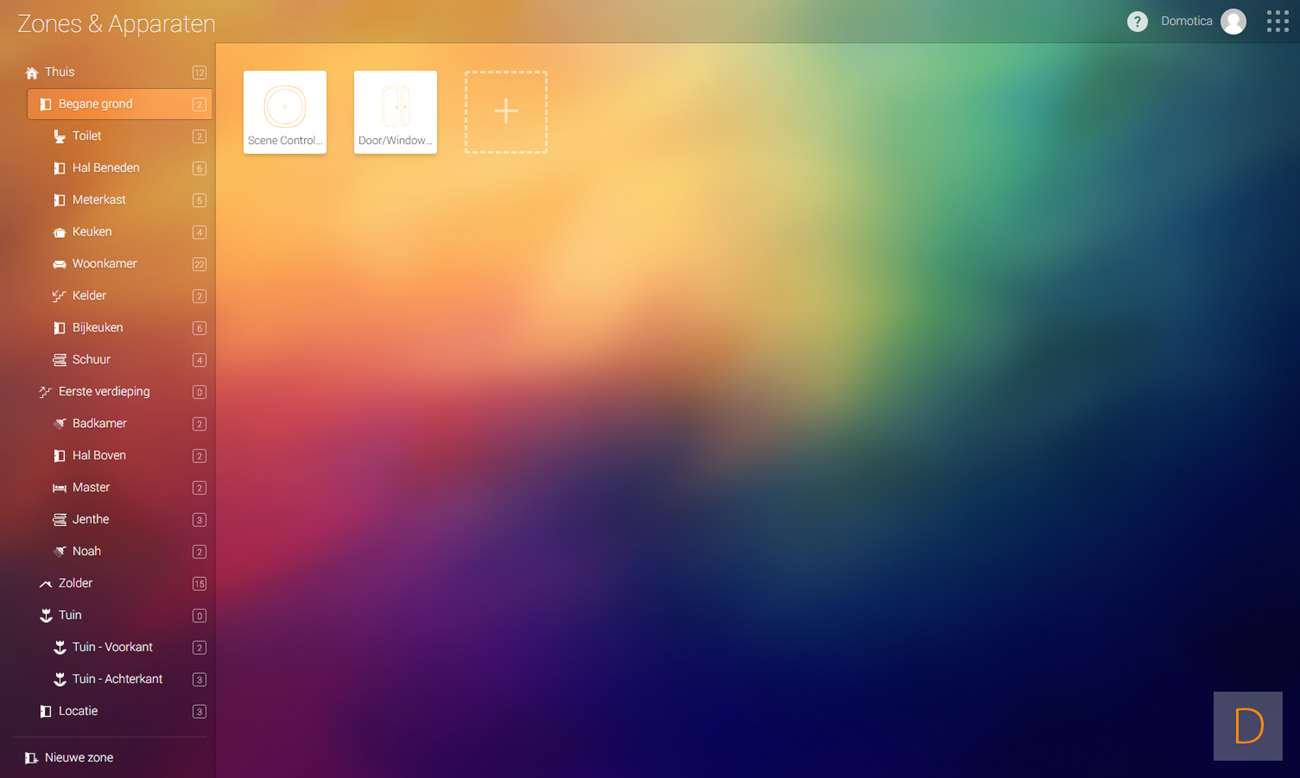This screenshot has height=778, width=1300.
Task: Click the stairs icon beside Eerste verdieping
Action: click(45, 392)
